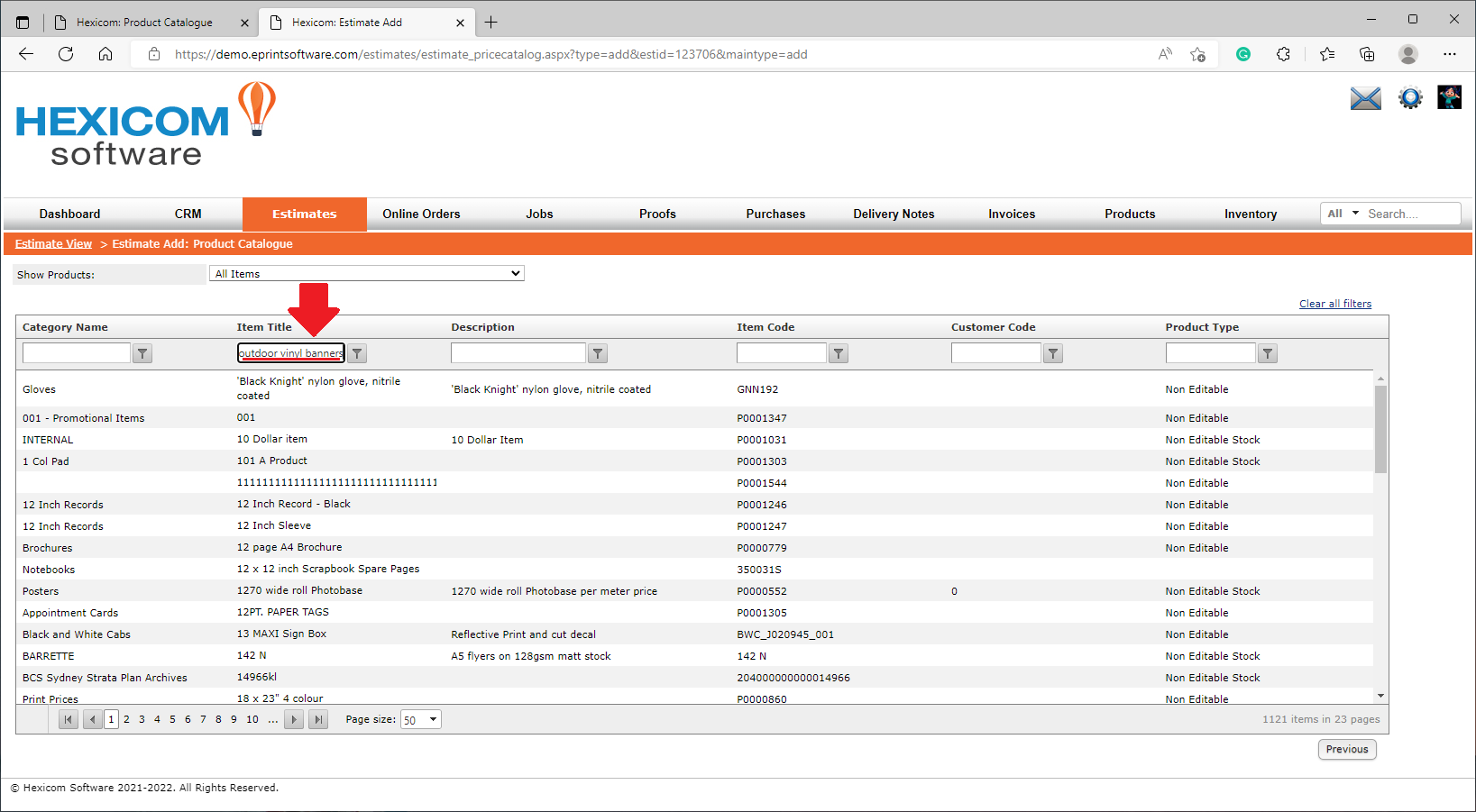This screenshot has width=1476, height=812.
Task: Click the Previous button
Action: click(1347, 749)
